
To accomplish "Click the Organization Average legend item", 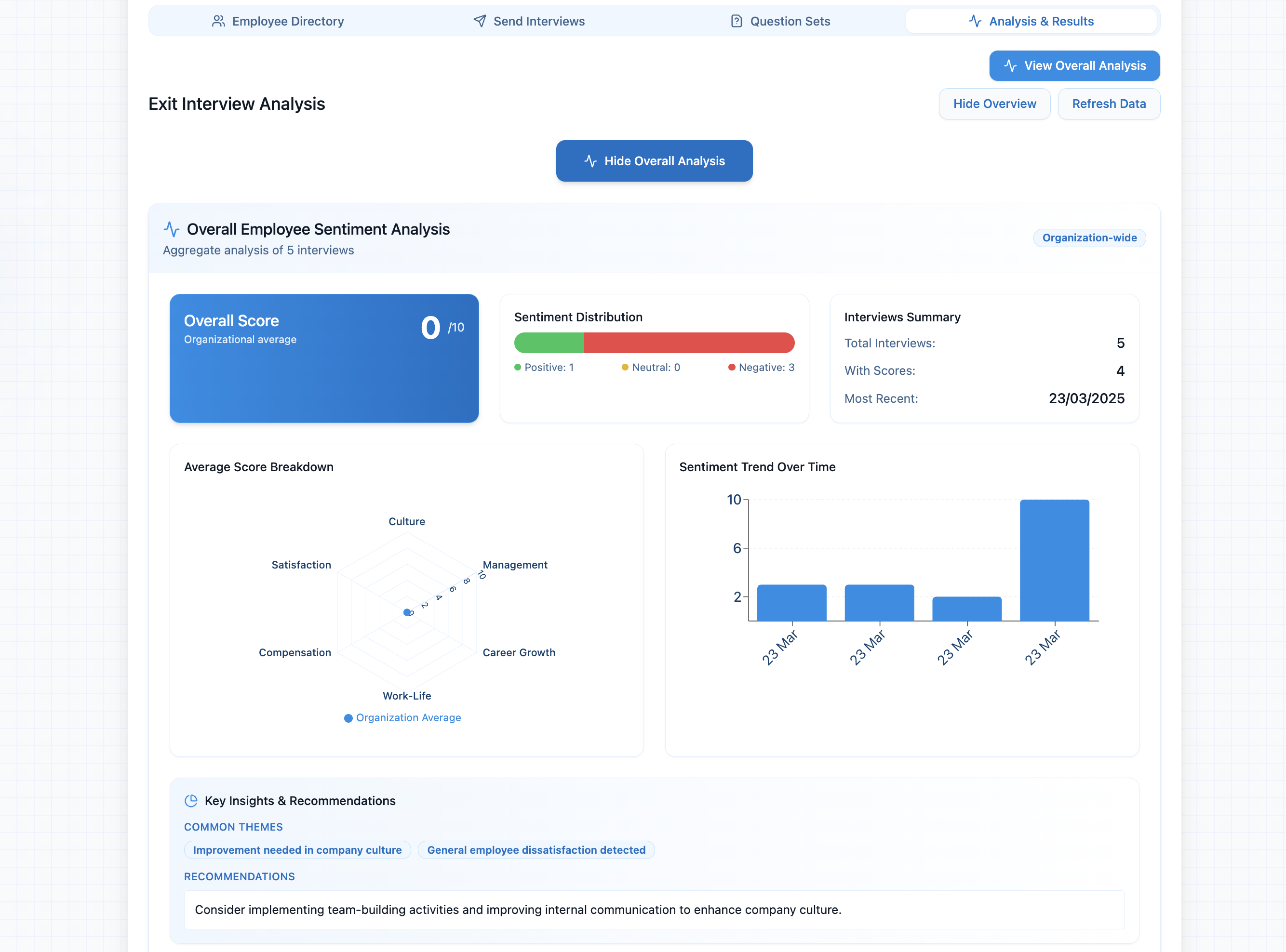I will coord(402,718).
